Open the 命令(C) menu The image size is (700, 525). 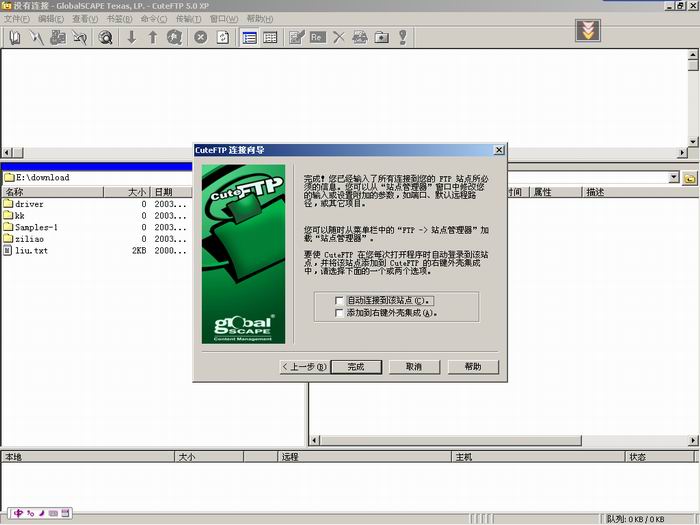coord(154,19)
